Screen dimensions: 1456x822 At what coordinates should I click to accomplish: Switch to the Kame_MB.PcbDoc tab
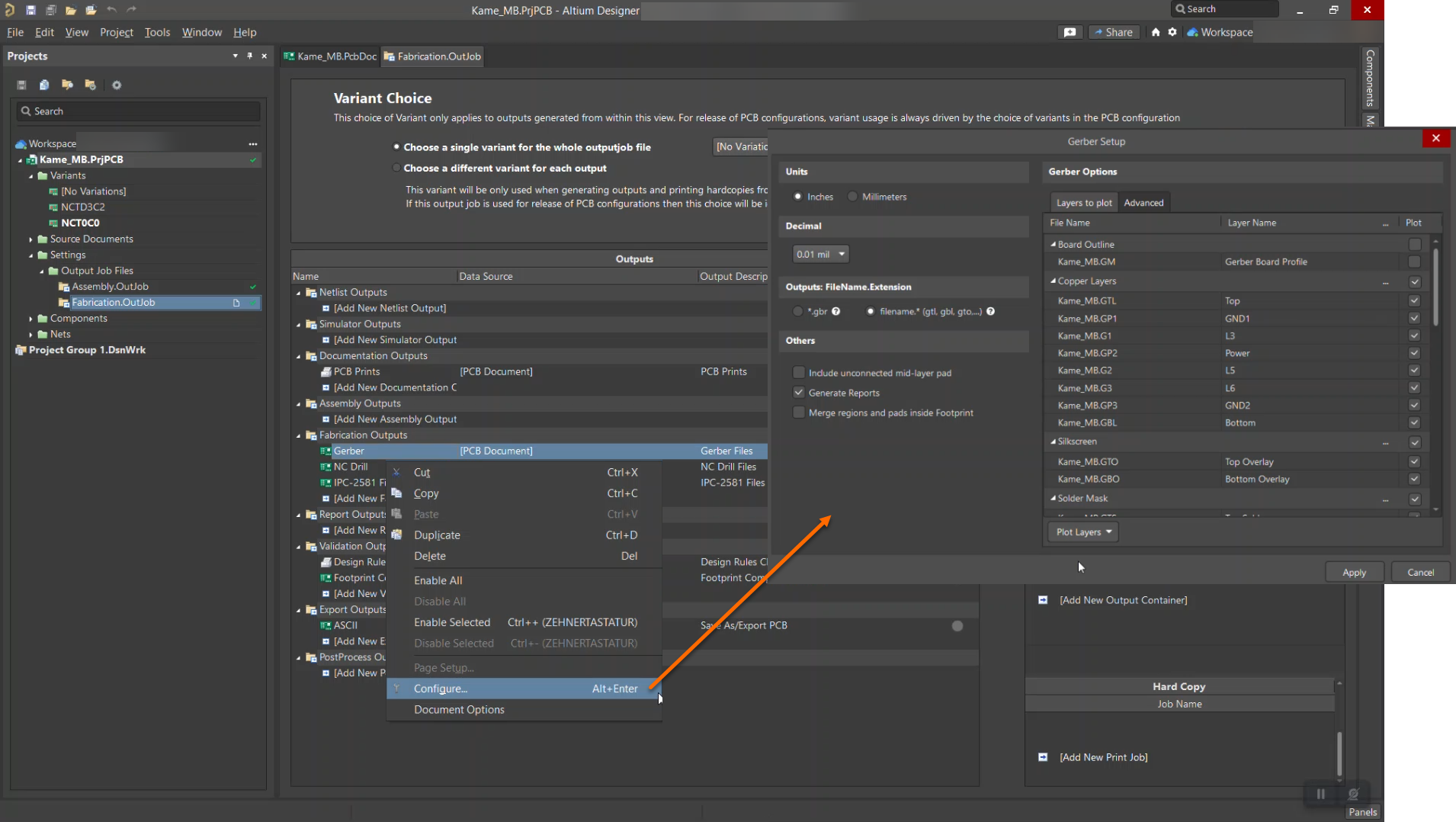click(330, 56)
